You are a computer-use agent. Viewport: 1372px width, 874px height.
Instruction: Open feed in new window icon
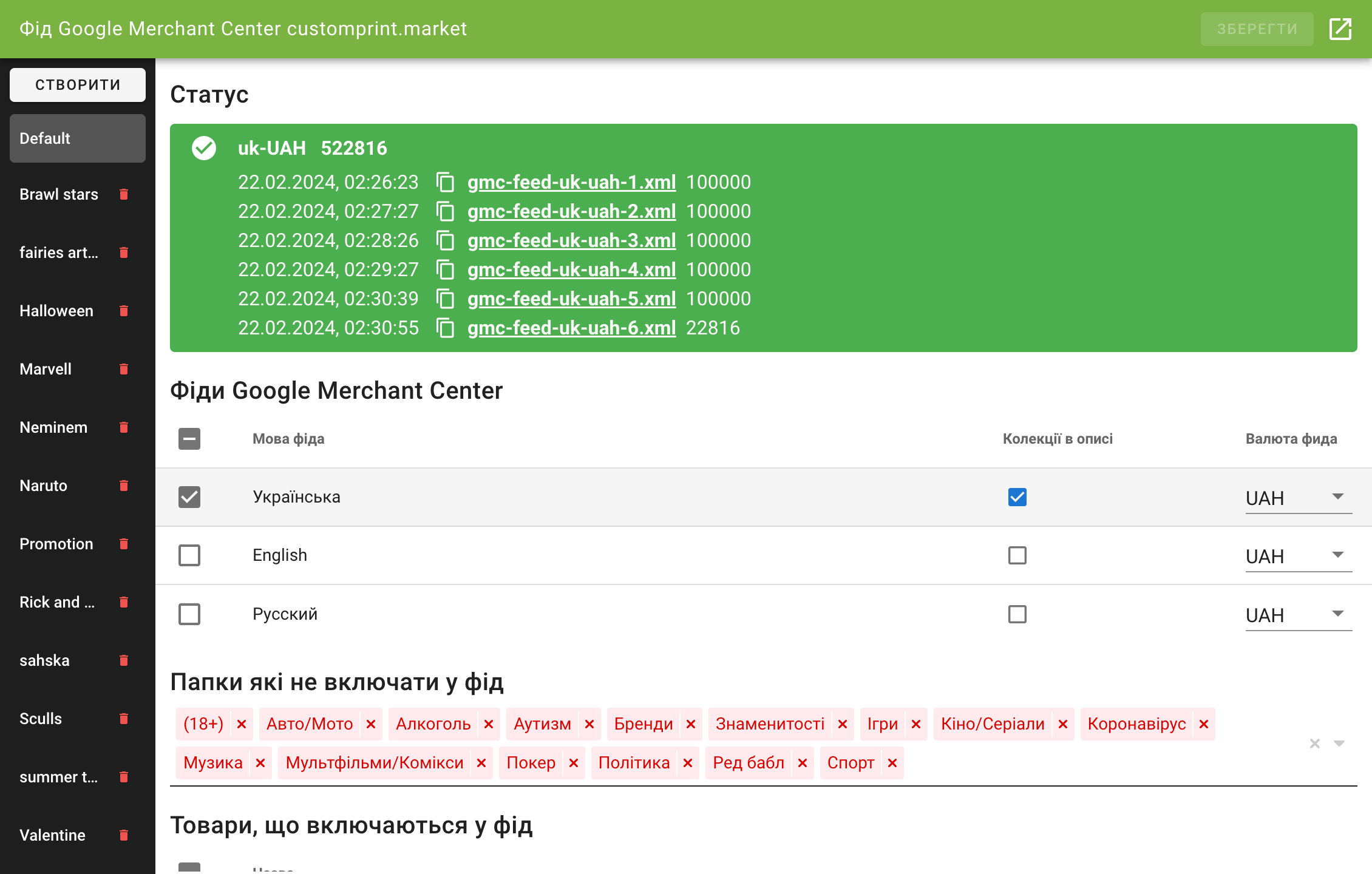(x=1340, y=29)
